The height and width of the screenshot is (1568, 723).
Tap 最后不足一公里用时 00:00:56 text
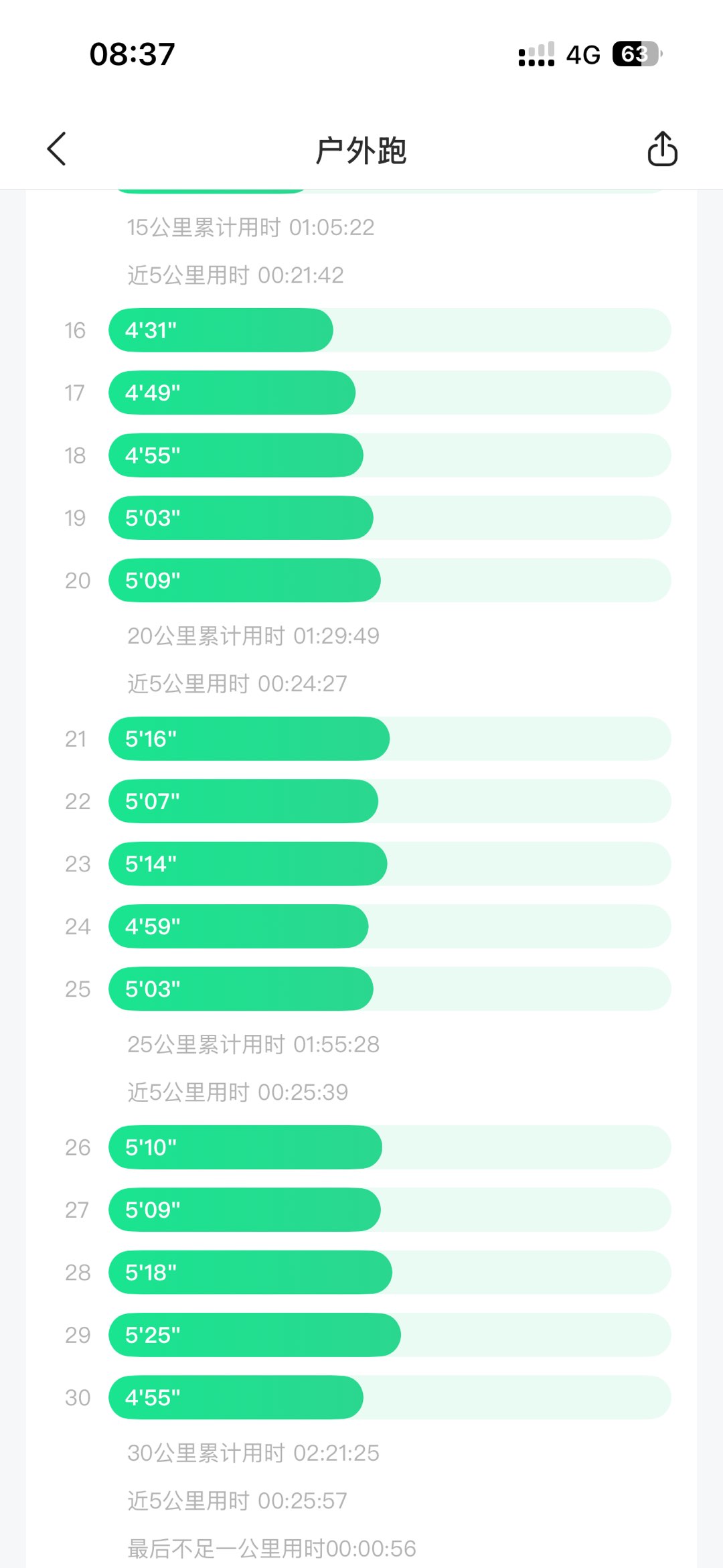[x=272, y=1549]
